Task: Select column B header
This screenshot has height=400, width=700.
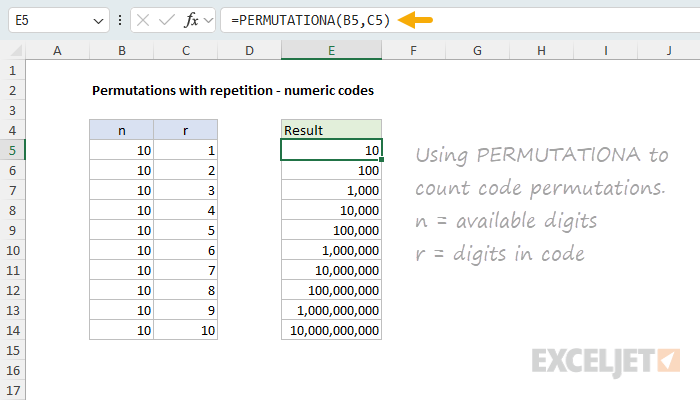Action: tap(121, 50)
